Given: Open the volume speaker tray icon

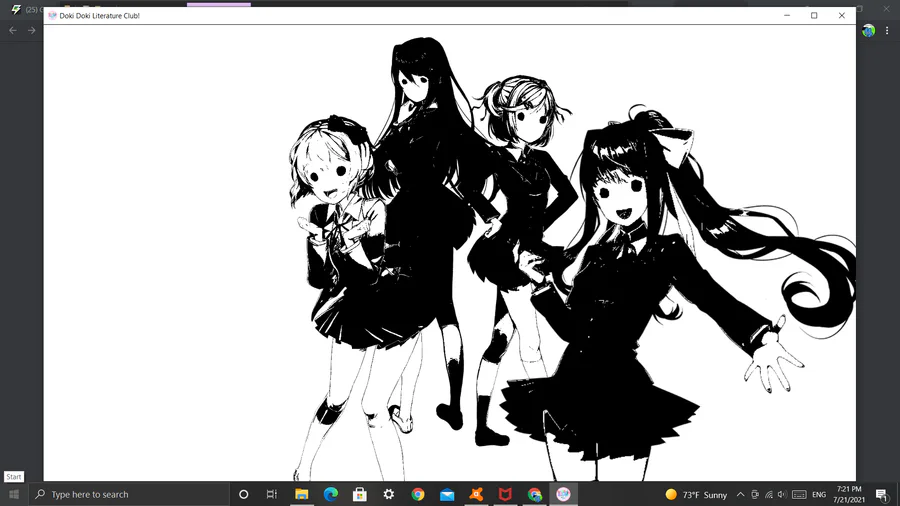Looking at the screenshot, I should (x=782, y=494).
